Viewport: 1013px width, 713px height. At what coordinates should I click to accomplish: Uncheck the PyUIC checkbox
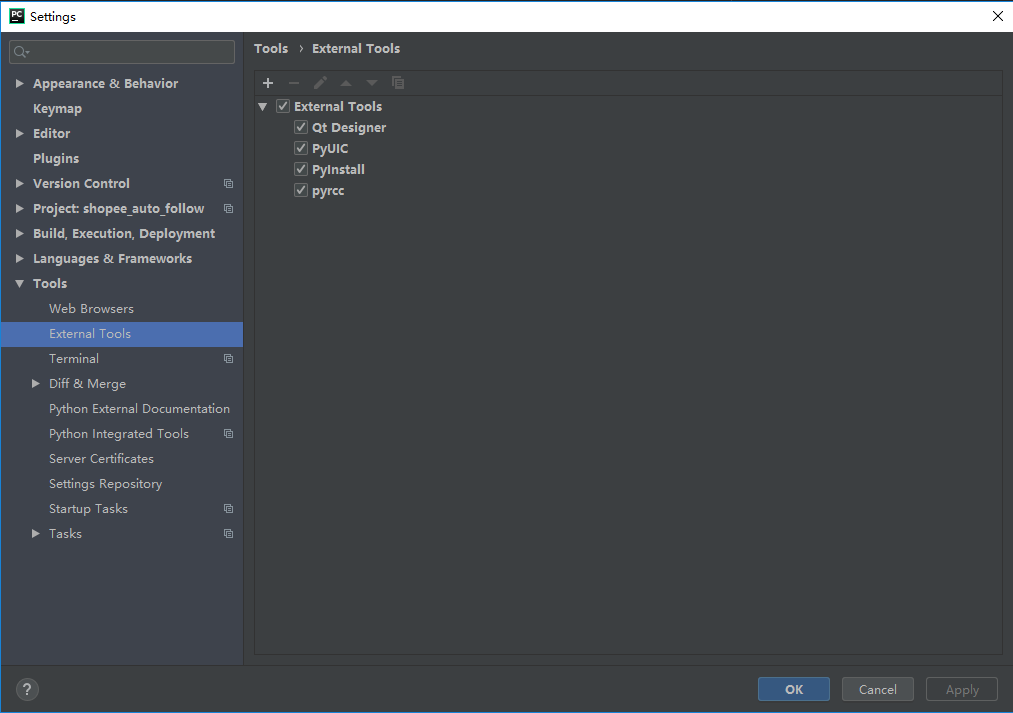coord(300,148)
